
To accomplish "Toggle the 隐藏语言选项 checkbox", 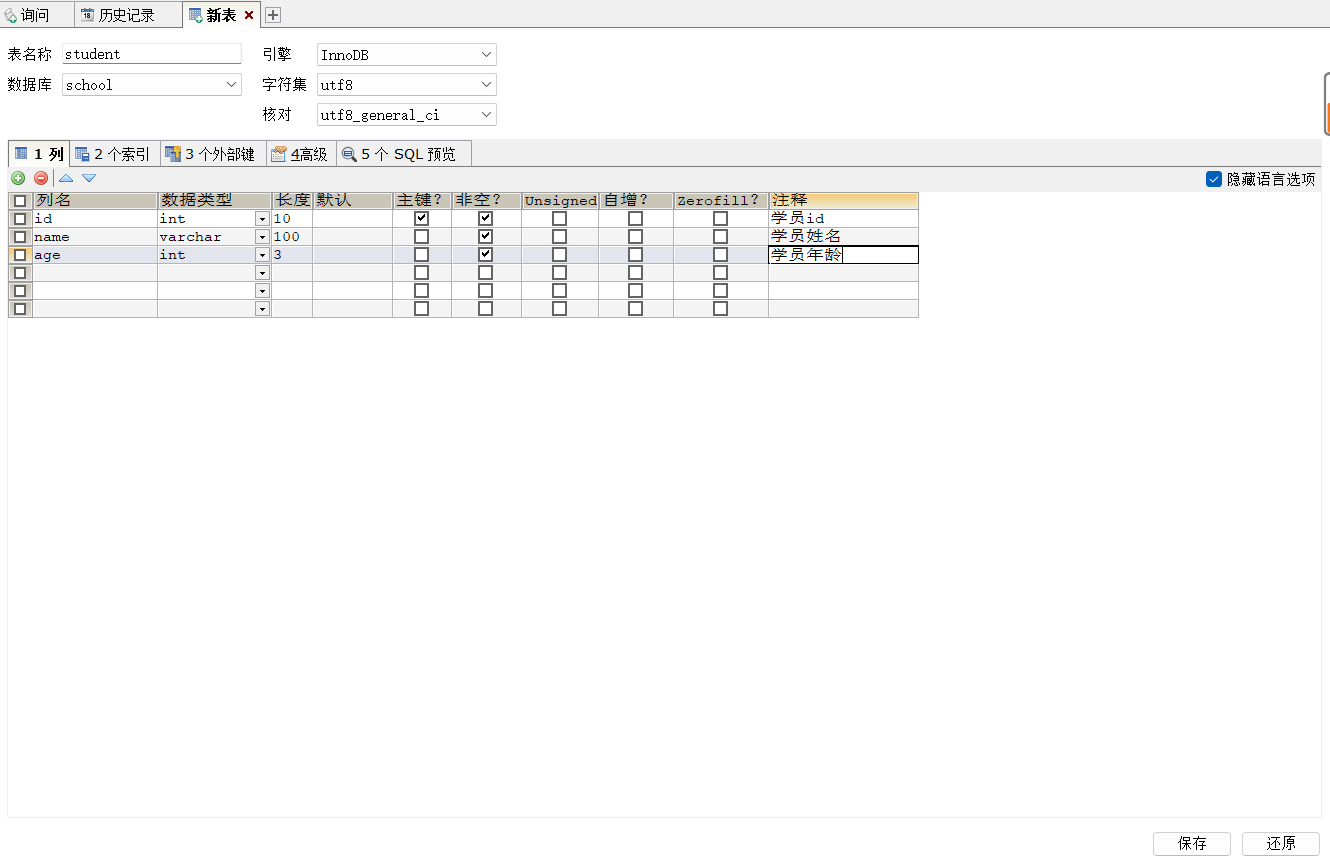I will pos(1214,179).
